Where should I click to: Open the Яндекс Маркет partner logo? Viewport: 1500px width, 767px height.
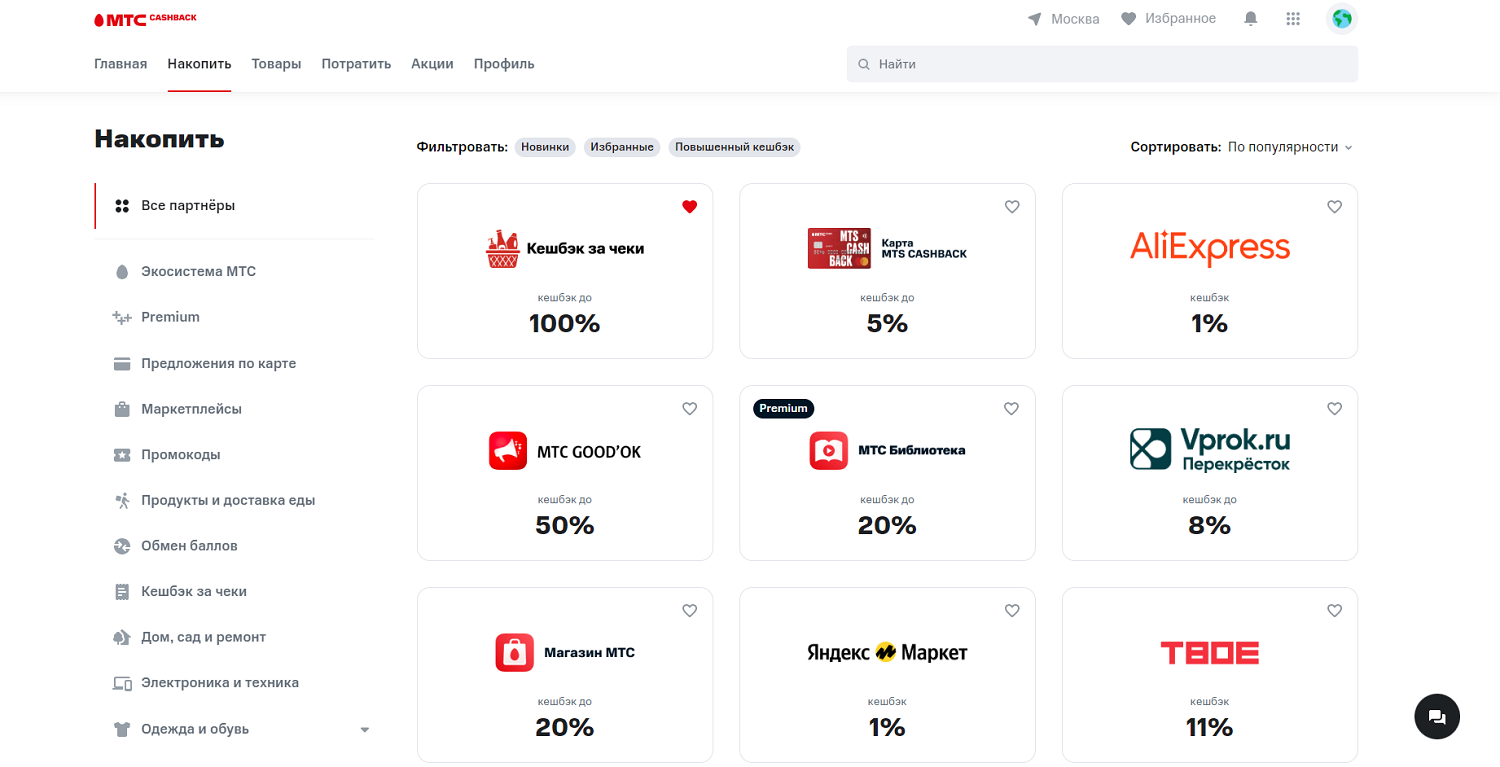[887, 653]
